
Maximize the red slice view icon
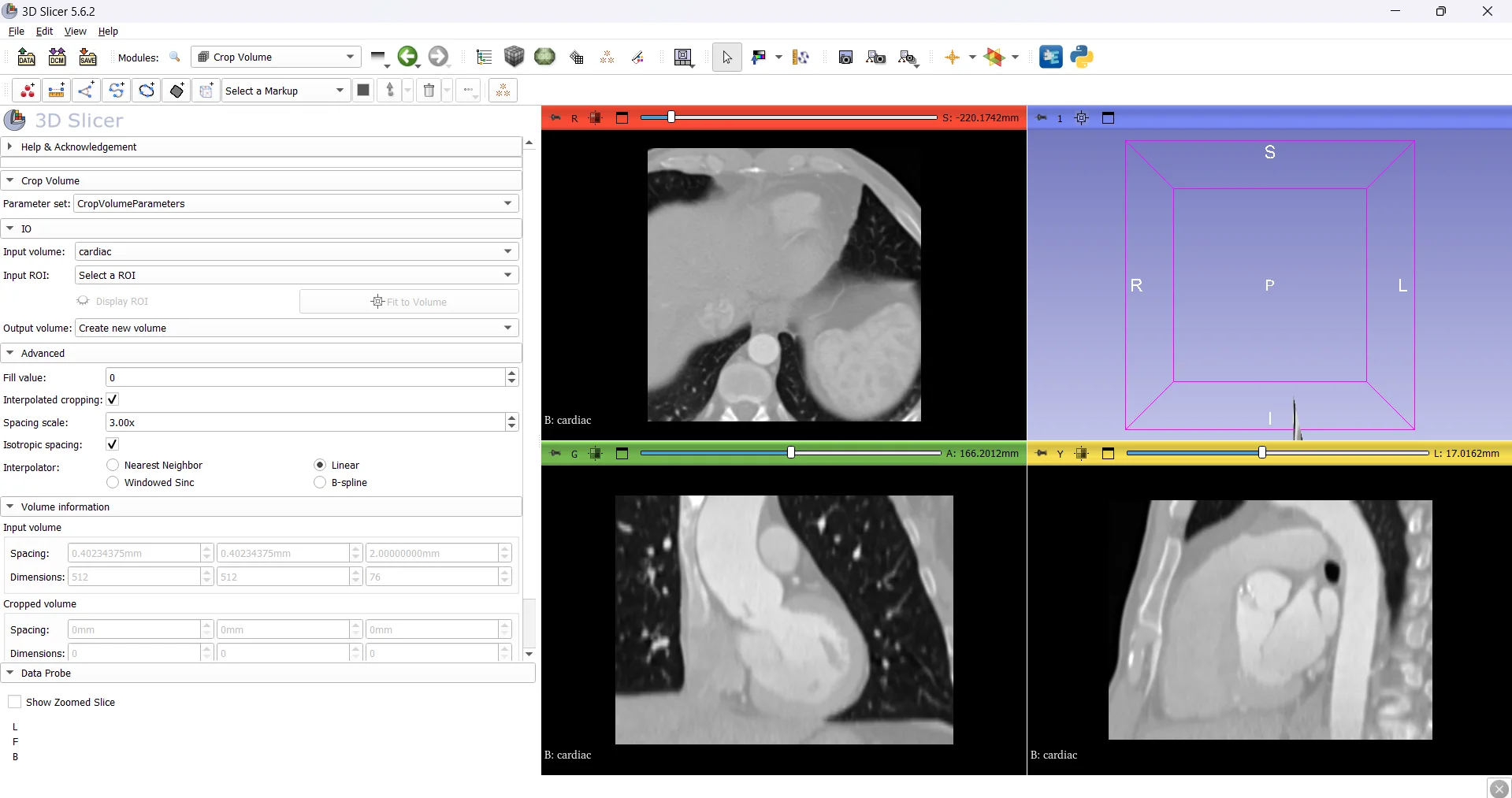[622, 118]
